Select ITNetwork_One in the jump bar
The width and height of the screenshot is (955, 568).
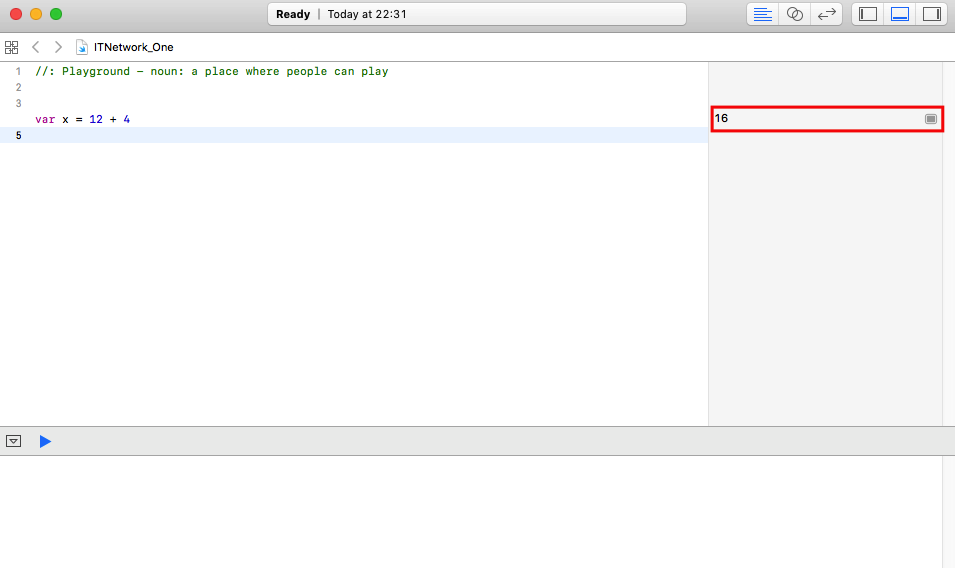[x=133, y=47]
